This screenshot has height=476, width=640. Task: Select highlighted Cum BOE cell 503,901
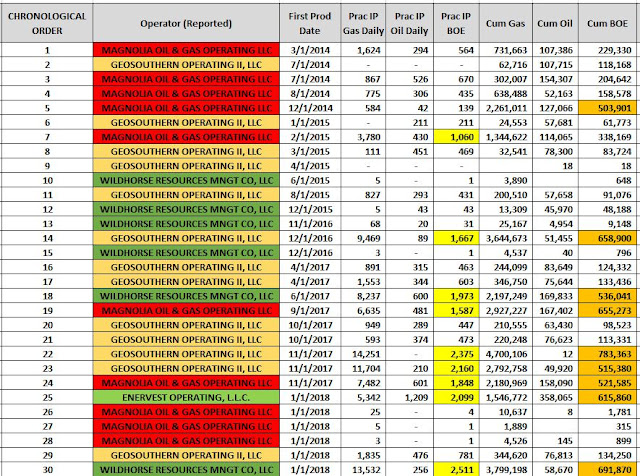click(x=608, y=108)
